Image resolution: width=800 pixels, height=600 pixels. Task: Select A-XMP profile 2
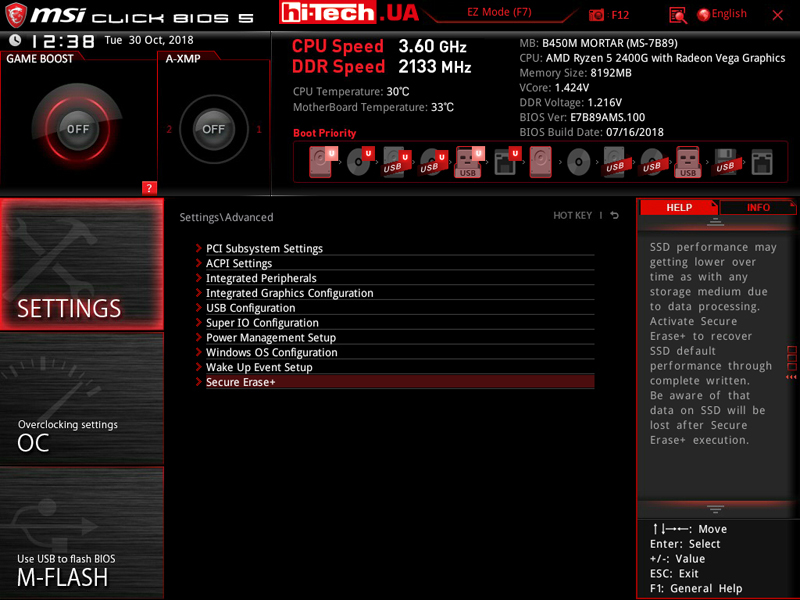pyautogui.click(x=170, y=130)
